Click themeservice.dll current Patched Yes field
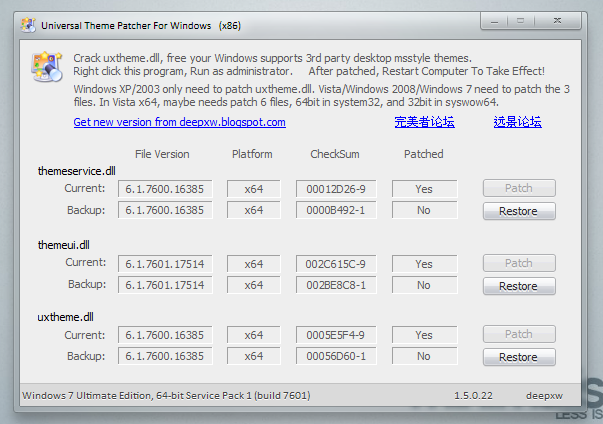This screenshot has height=424, width=603. (425, 189)
